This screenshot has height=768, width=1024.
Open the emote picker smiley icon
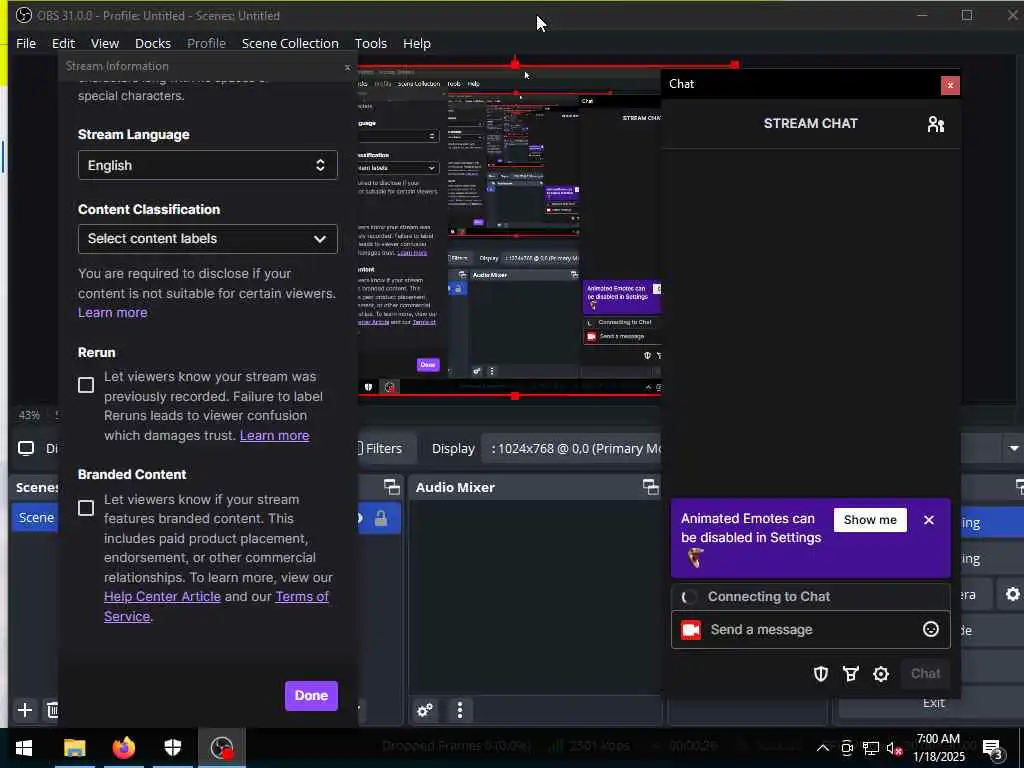pos(931,629)
